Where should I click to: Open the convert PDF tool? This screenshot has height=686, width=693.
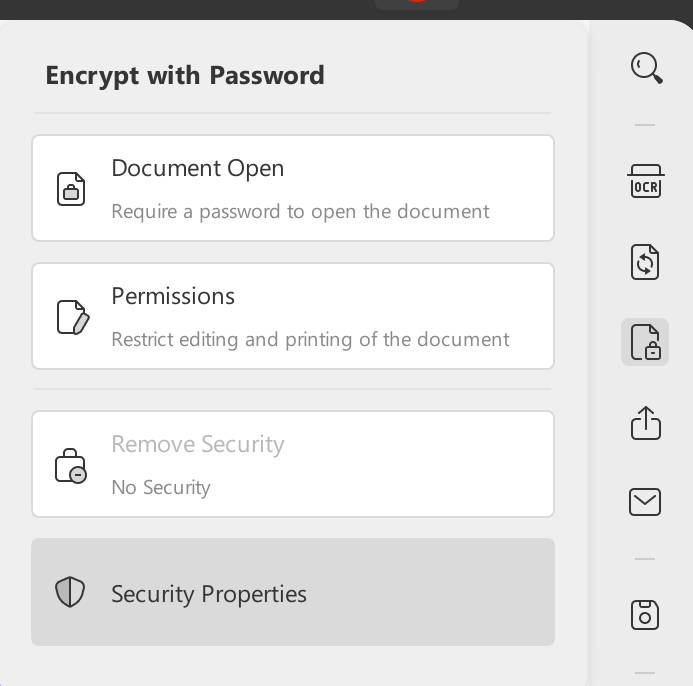(x=645, y=261)
